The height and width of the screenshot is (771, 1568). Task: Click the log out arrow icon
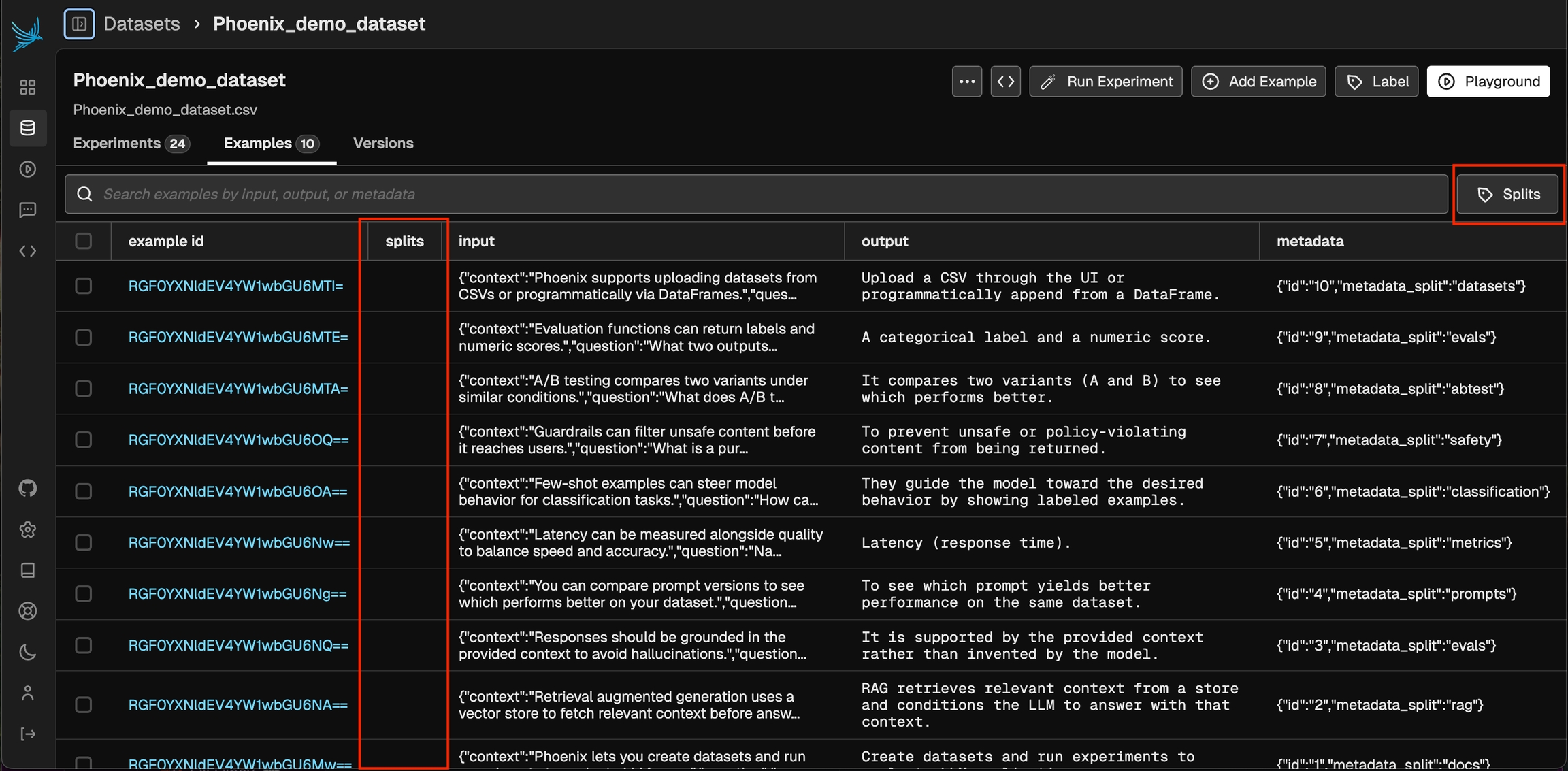click(x=28, y=734)
